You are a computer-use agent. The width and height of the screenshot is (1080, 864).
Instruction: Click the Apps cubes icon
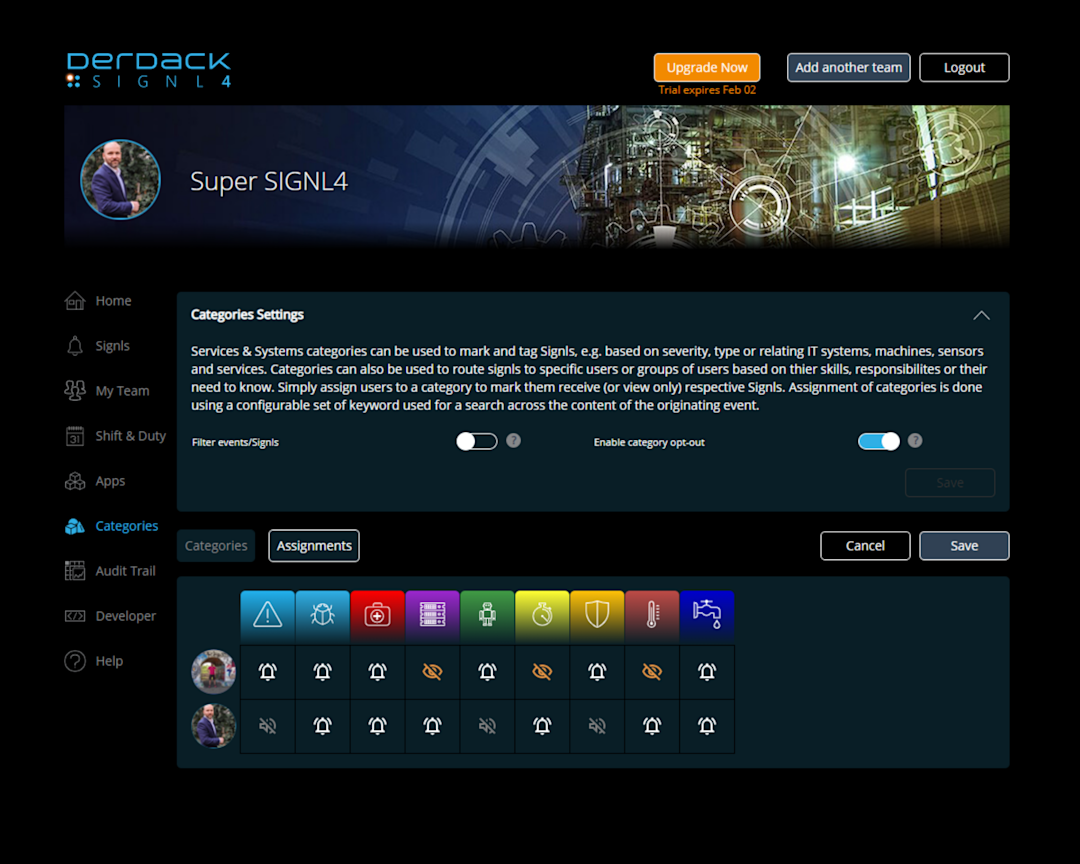75,481
